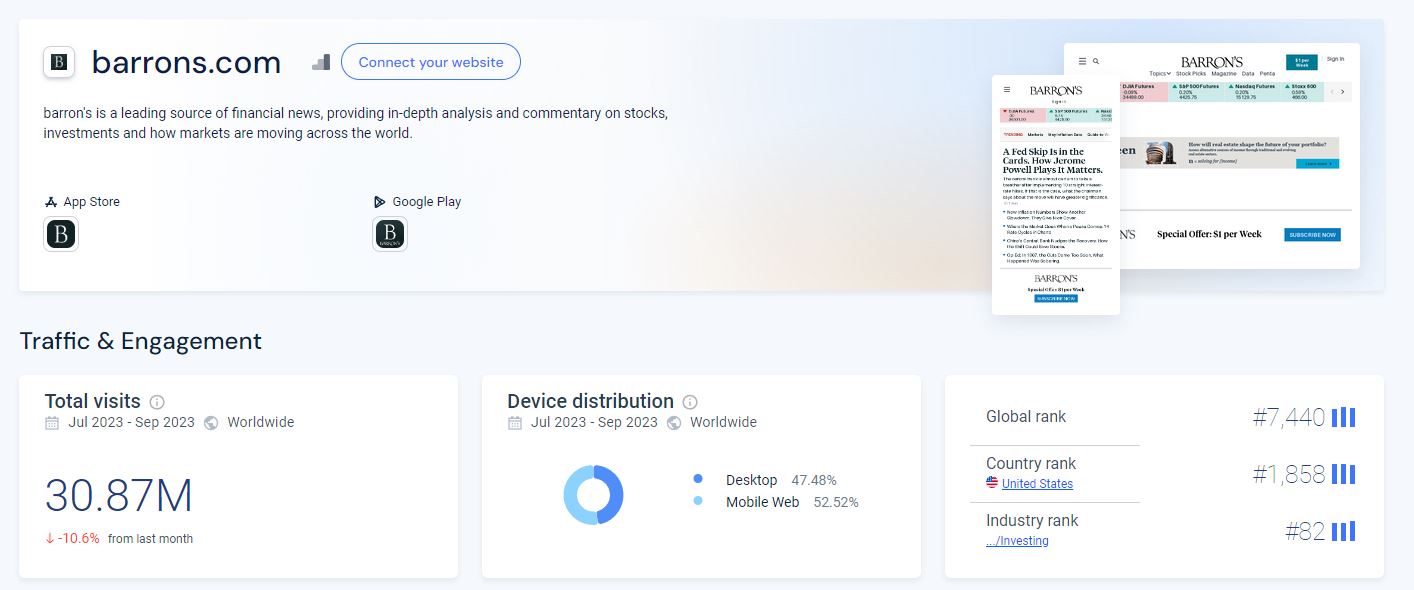Screen dimensions: 1414x590
Task: Click the 30.87M total visits value
Action: [x=119, y=496]
